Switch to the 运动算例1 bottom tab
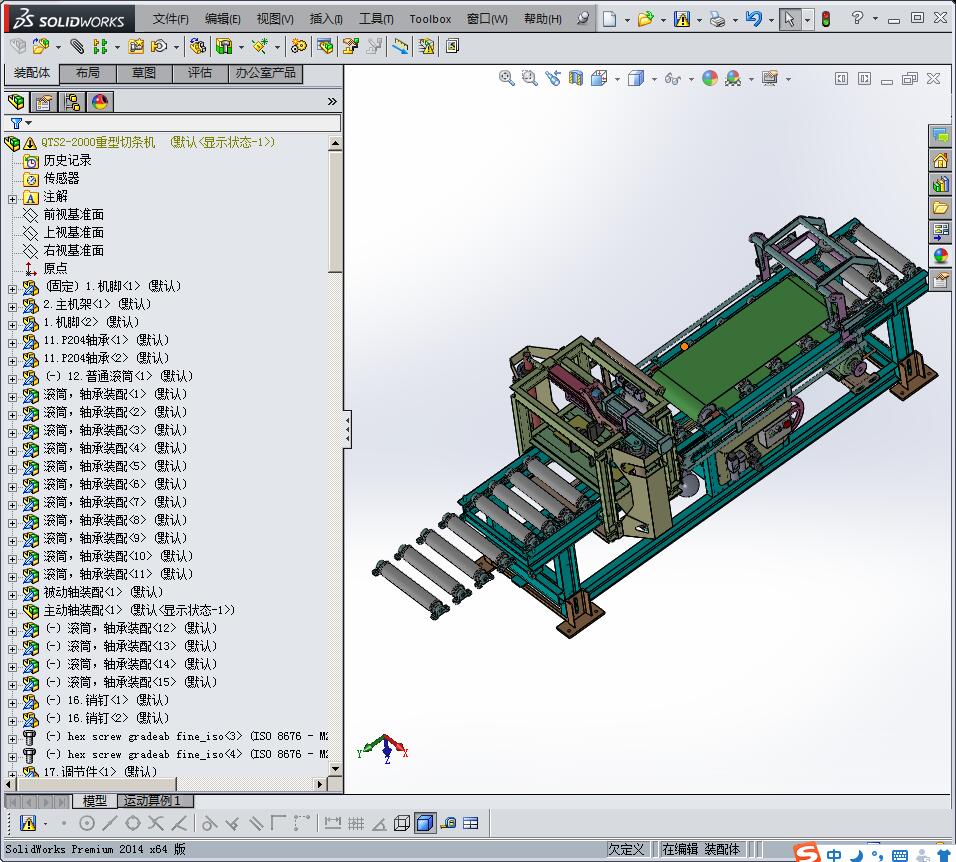This screenshot has width=956, height=862. pos(154,801)
